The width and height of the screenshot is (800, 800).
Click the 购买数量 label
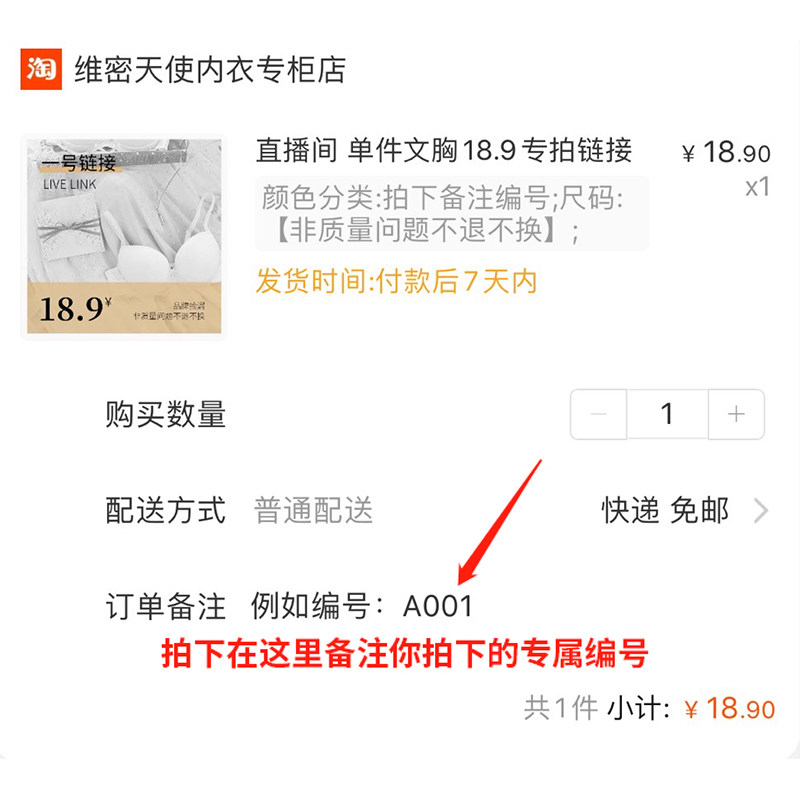(166, 414)
